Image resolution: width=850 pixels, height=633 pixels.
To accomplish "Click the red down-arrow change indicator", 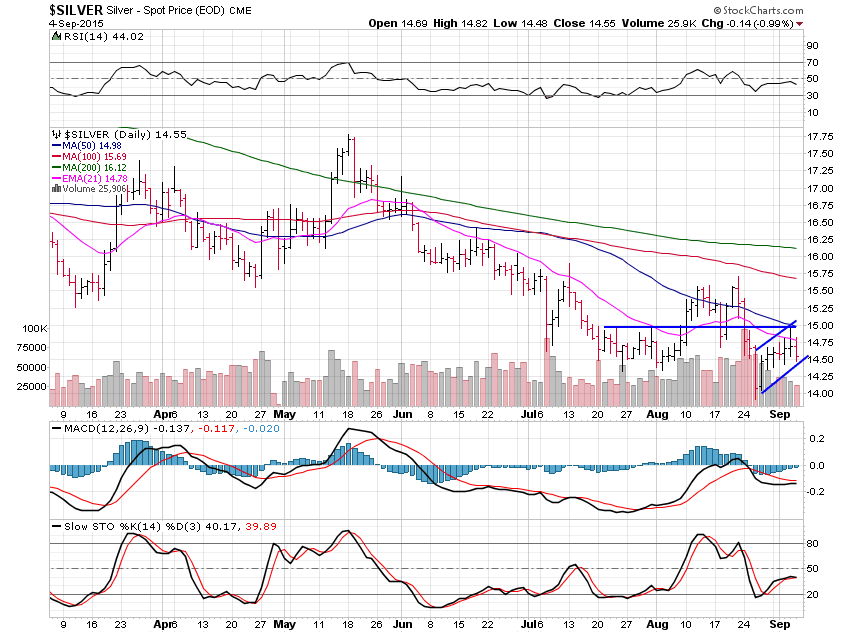I will point(800,24).
